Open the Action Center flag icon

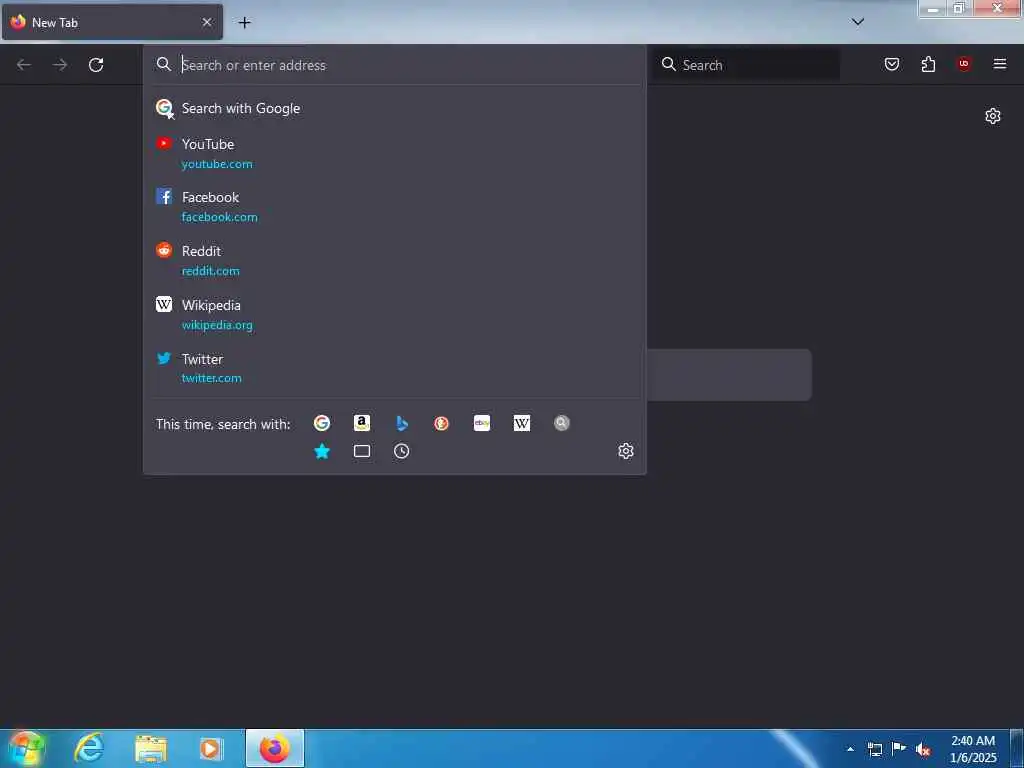tap(899, 749)
